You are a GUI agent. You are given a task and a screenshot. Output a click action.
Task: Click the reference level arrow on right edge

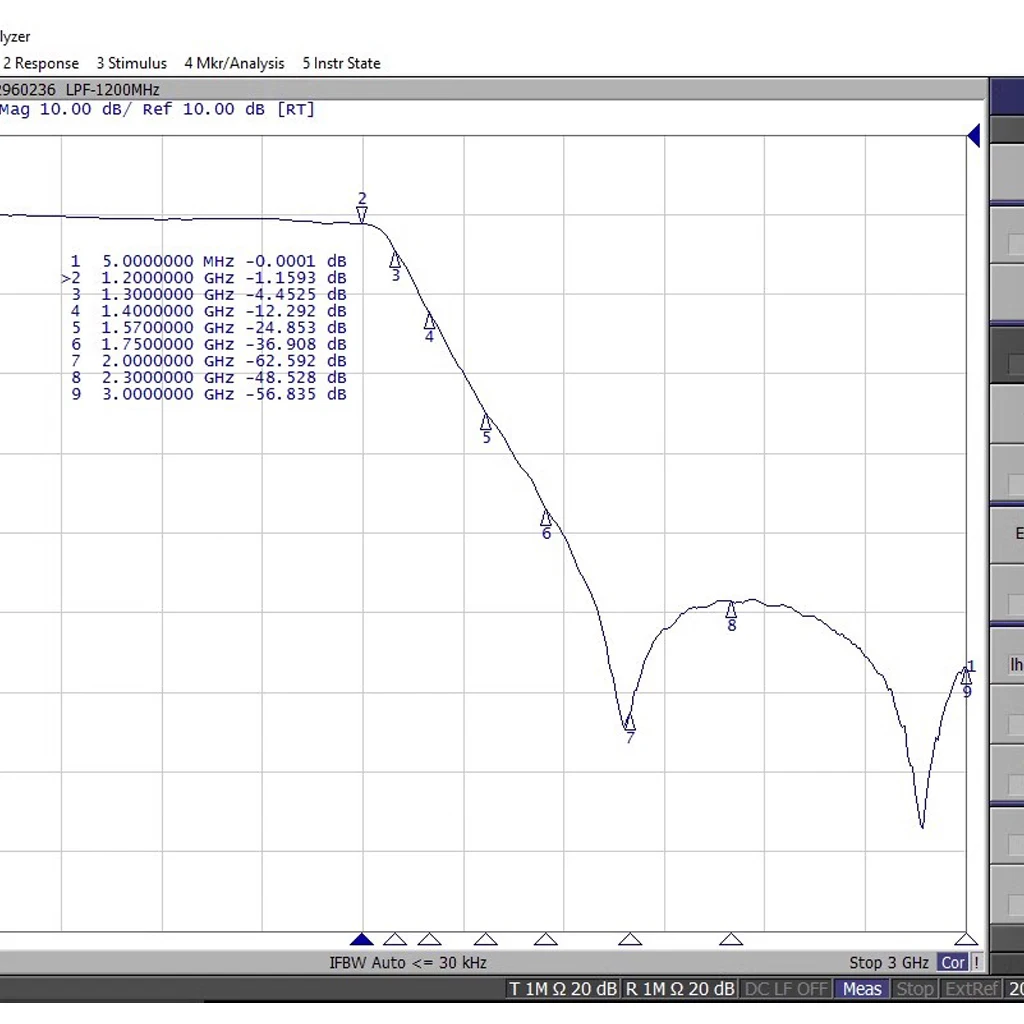click(x=973, y=137)
